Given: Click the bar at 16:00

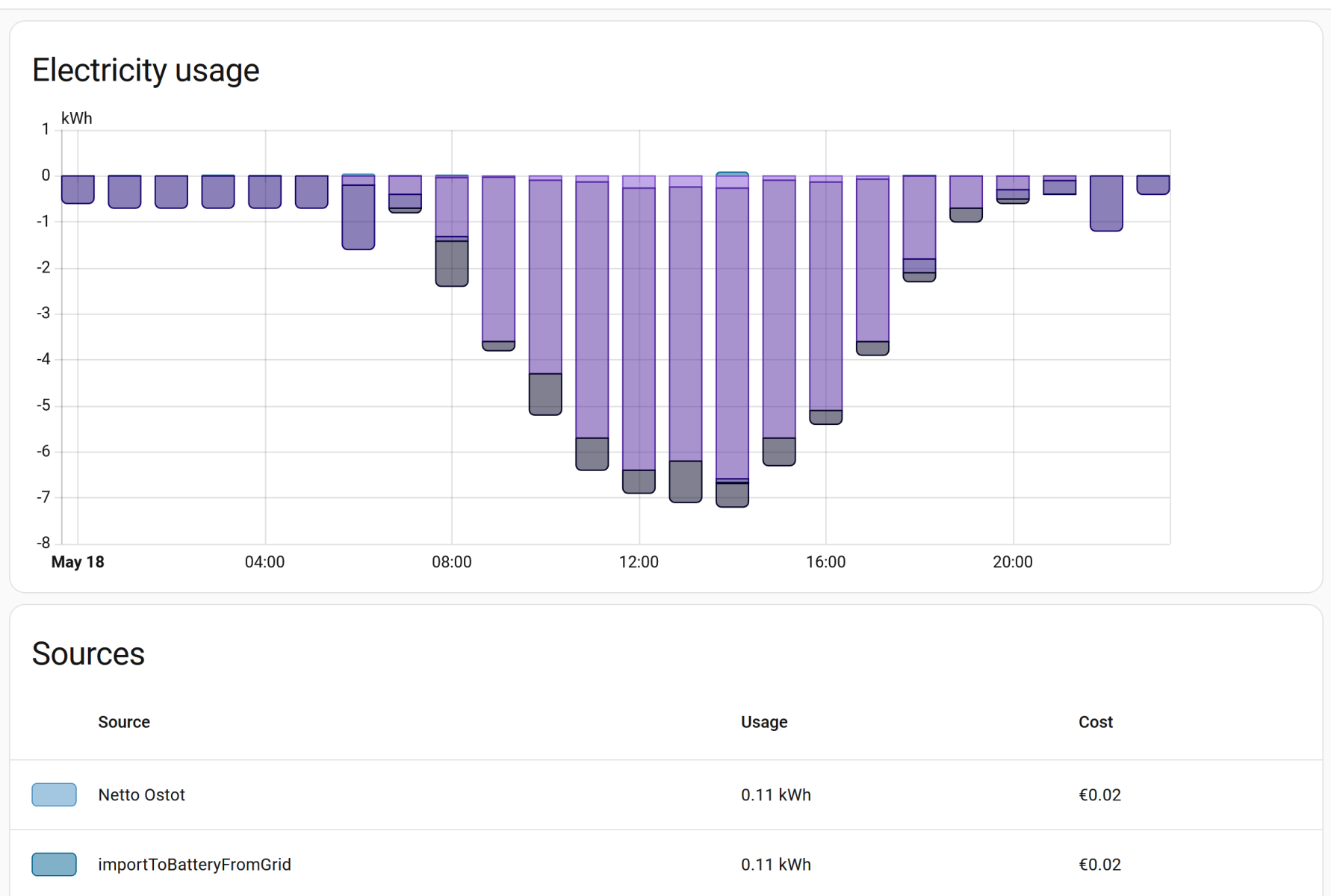Looking at the screenshot, I should 826,300.
